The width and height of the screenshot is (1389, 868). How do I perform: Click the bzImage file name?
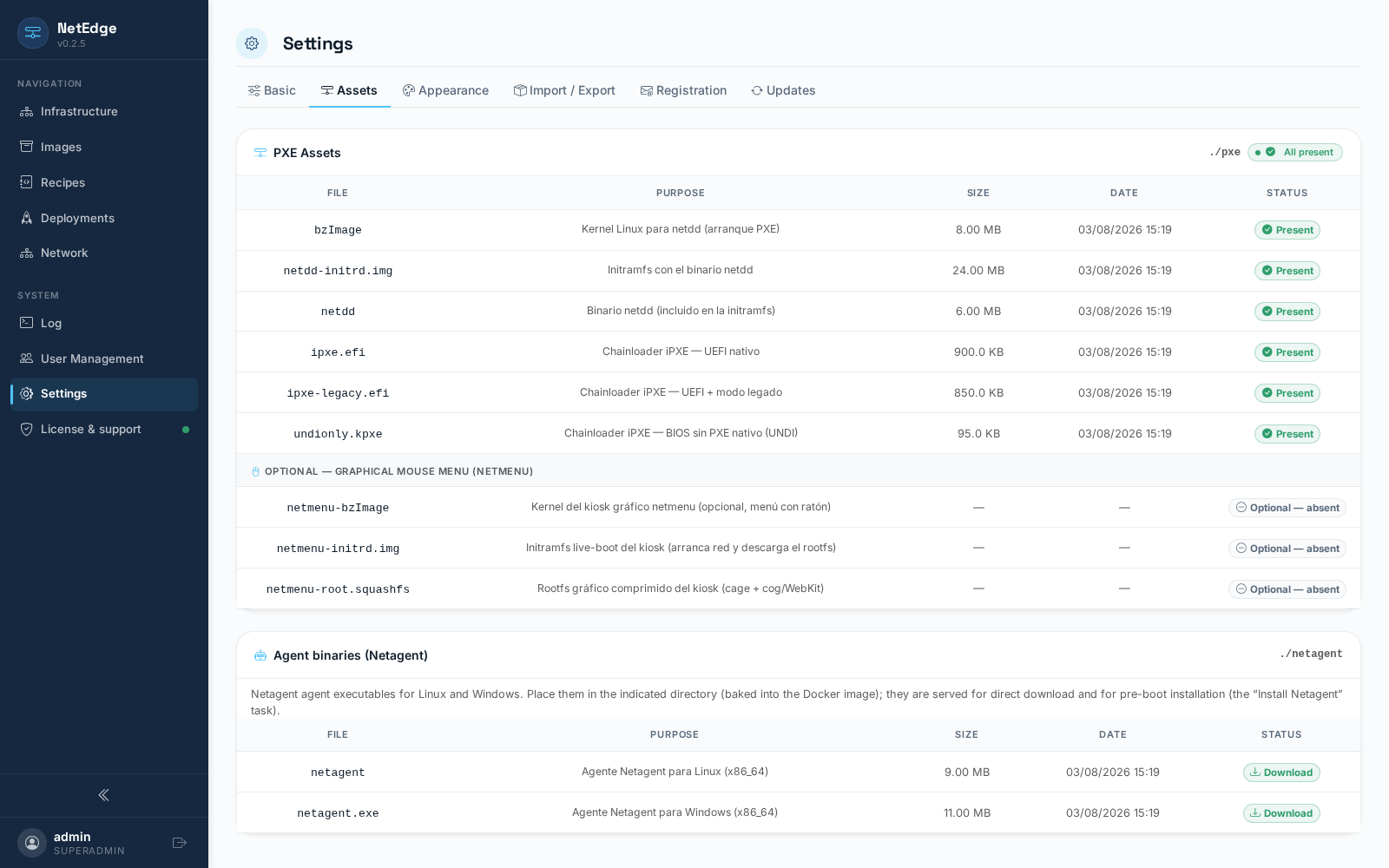(x=338, y=230)
